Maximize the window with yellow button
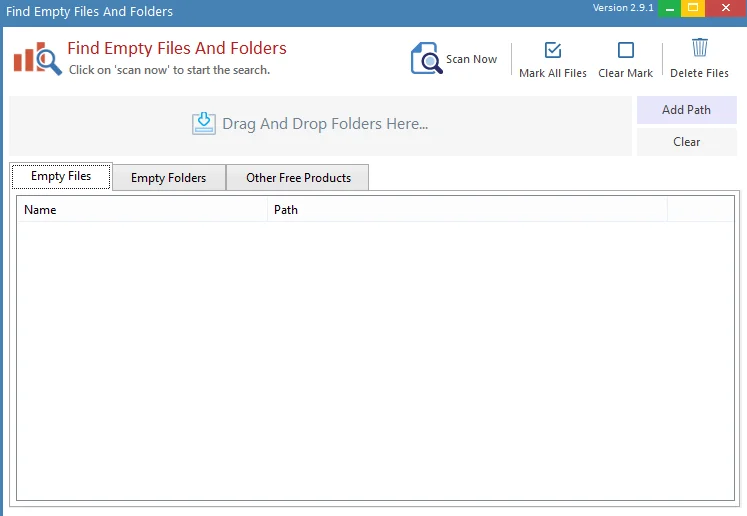This screenshot has width=747, height=516. [x=693, y=8]
